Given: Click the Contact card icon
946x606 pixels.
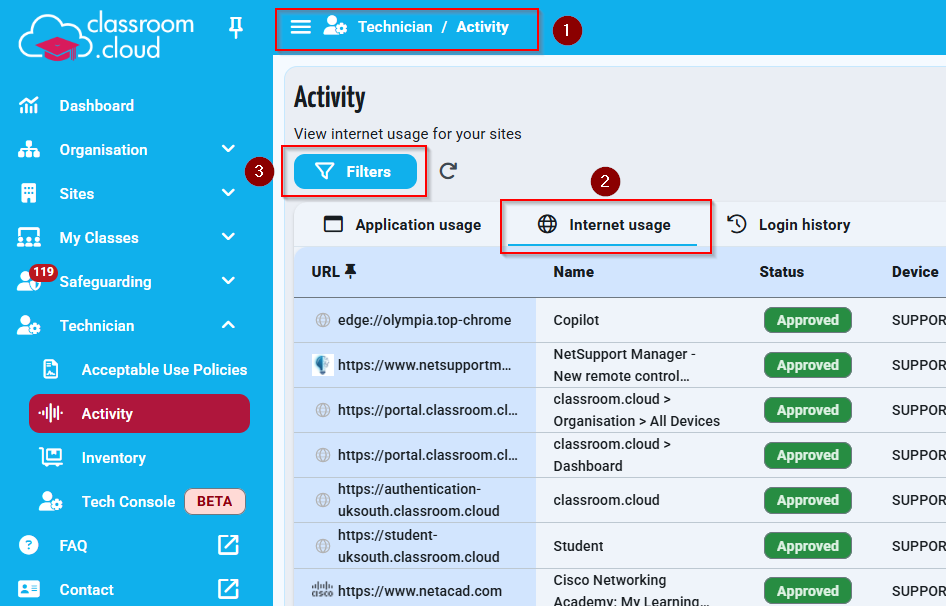Looking at the screenshot, I should (x=28, y=589).
